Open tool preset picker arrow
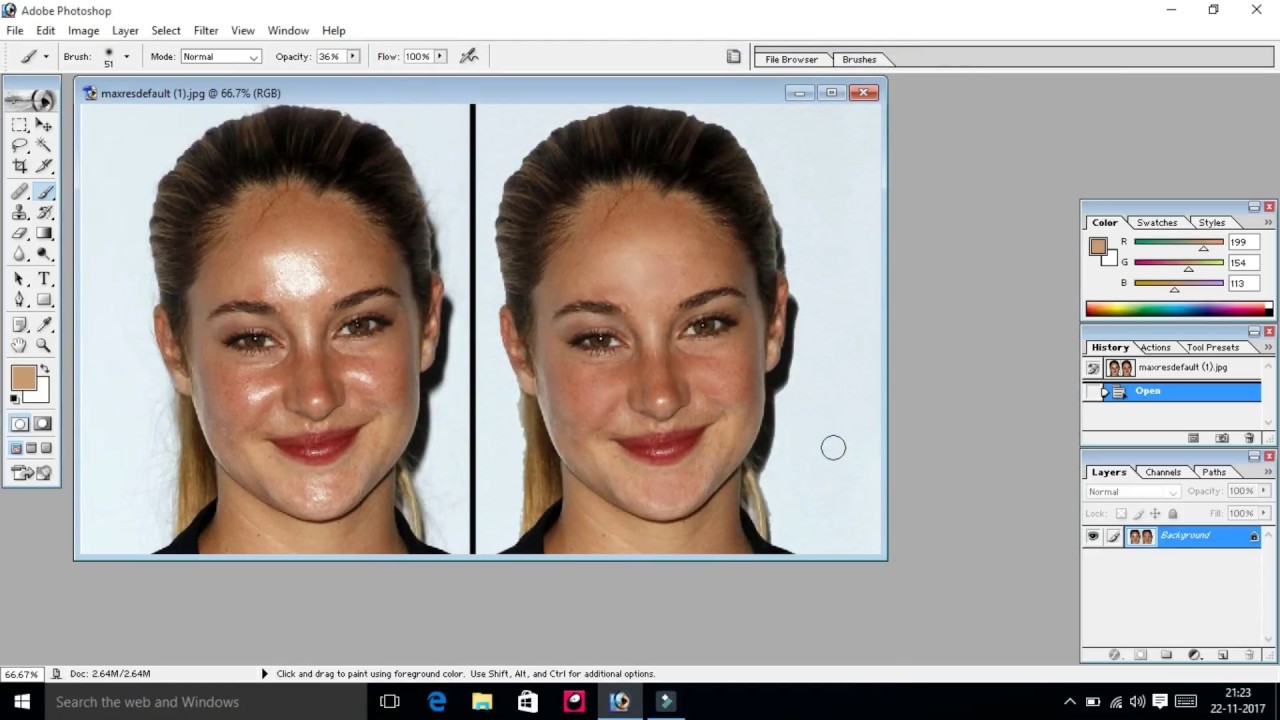The height and width of the screenshot is (720, 1280). [45, 57]
